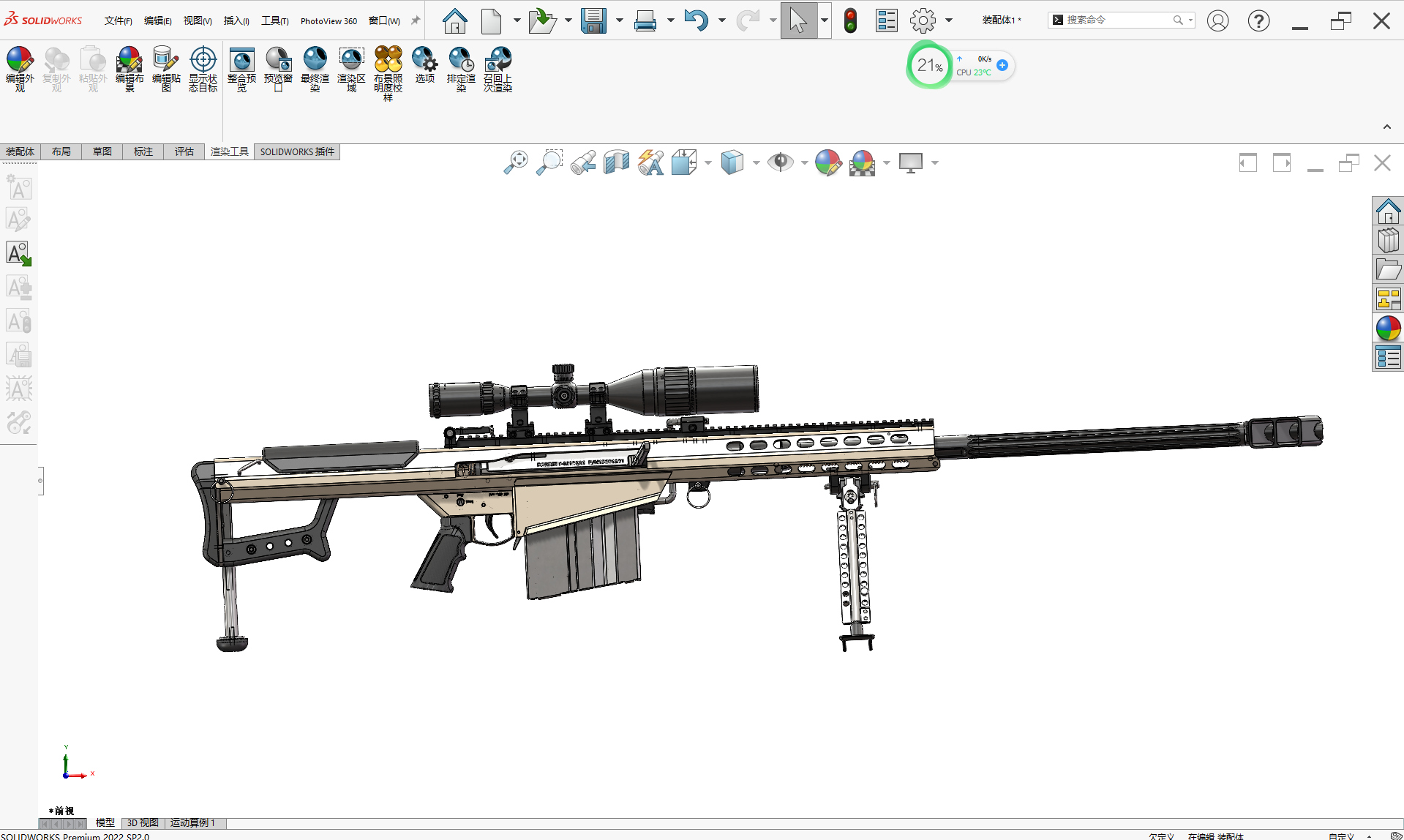Click the Edit Appearance (编辑外观) render tool
This screenshot has height=840, width=1404.
tap(20, 70)
